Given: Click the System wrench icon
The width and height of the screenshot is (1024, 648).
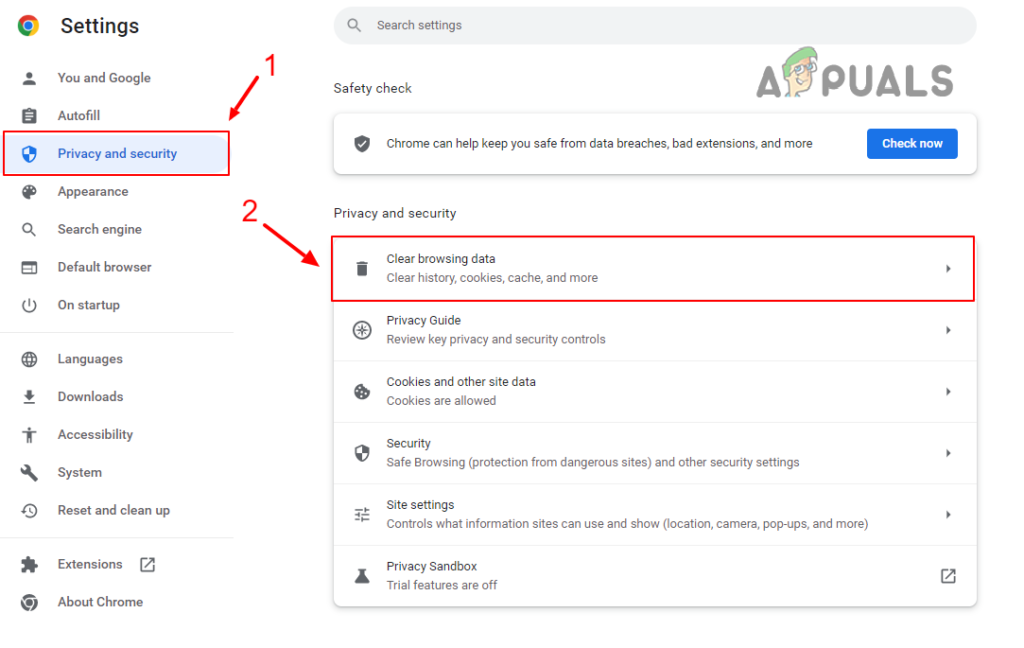Looking at the screenshot, I should [27, 472].
